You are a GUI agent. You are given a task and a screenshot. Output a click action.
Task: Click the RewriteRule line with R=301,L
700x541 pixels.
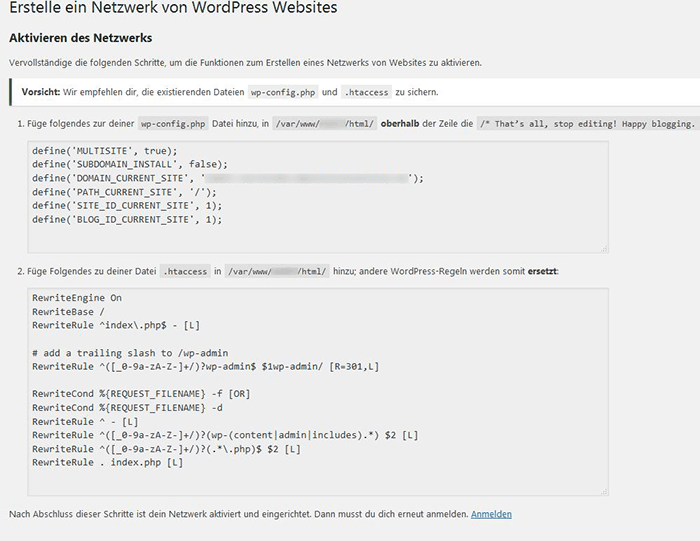point(205,366)
